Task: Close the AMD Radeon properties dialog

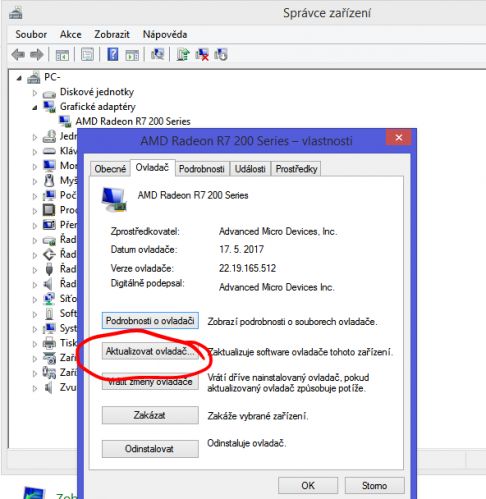Action: tap(399, 138)
